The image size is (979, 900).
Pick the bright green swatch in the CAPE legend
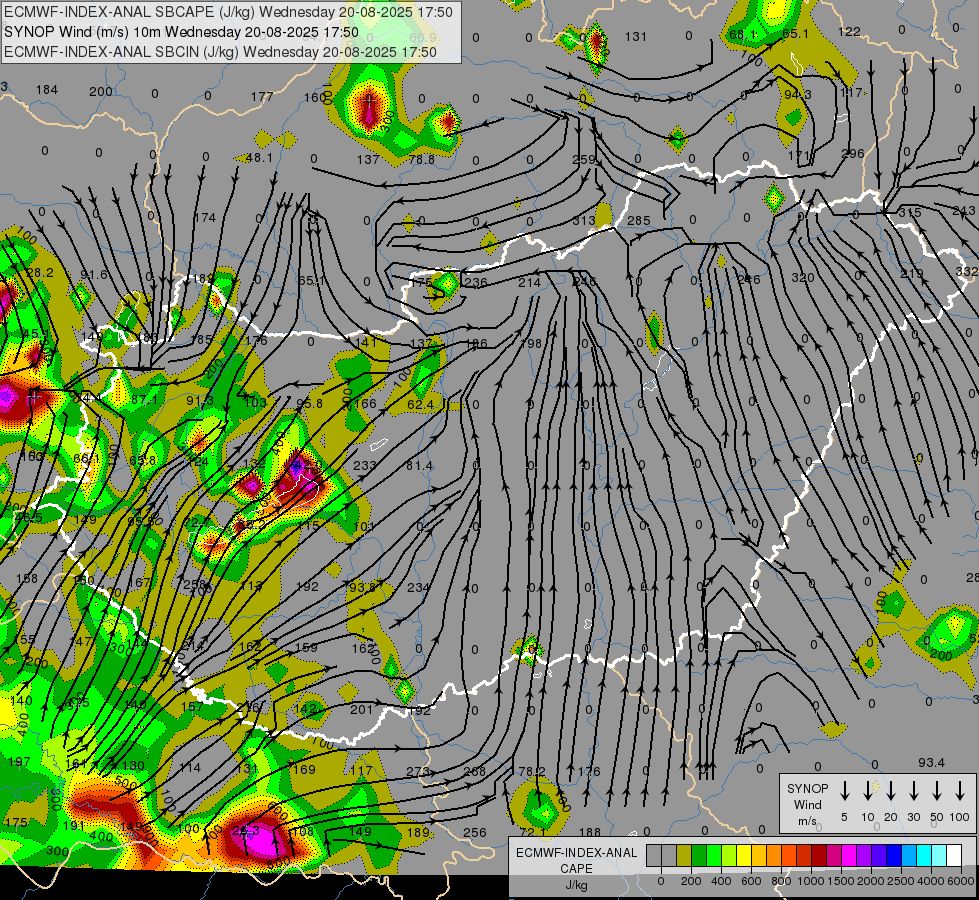[714, 856]
